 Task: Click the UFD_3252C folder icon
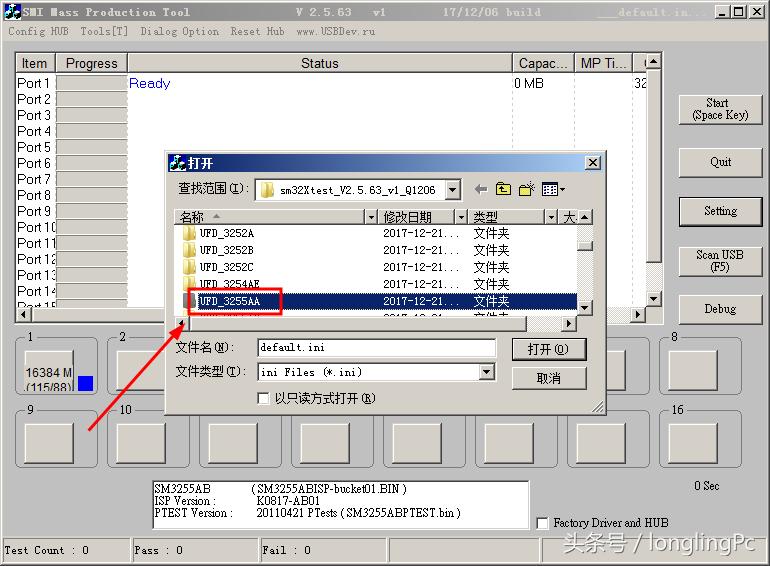[190, 267]
